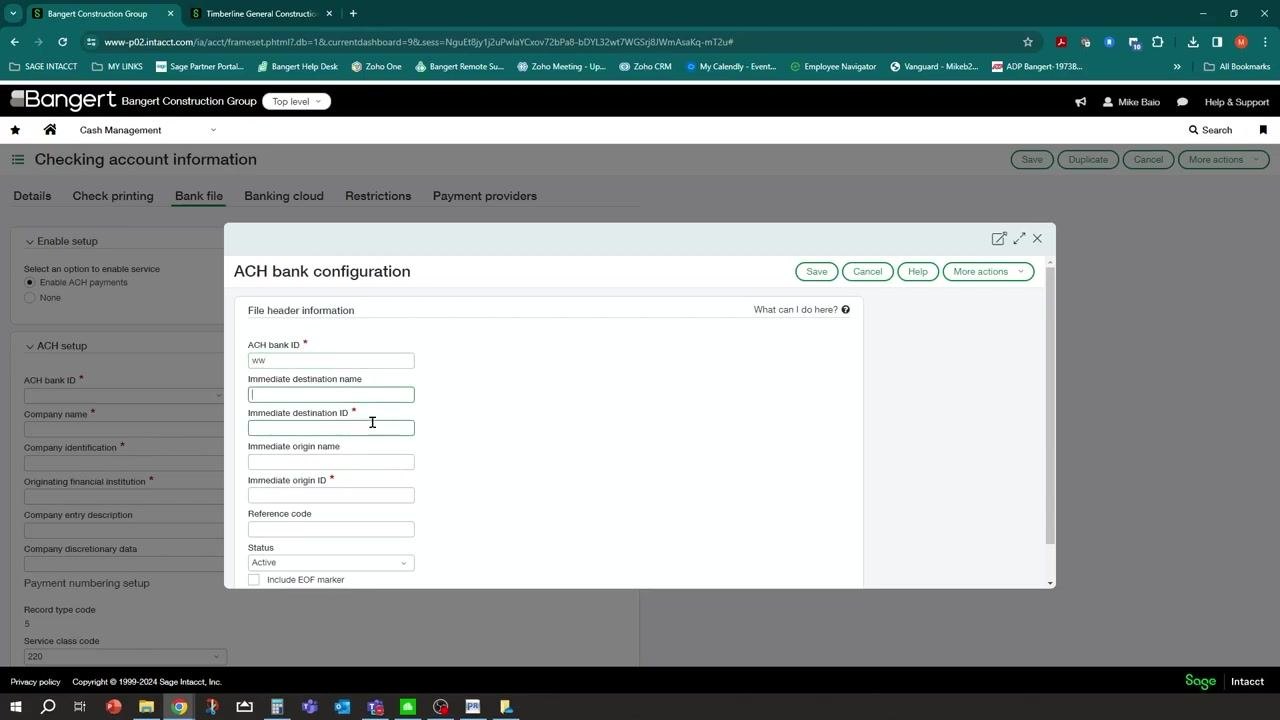The width and height of the screenshot is (1280, 720).
Task: Open the Windows Start menu
Action: coord(15,707)
